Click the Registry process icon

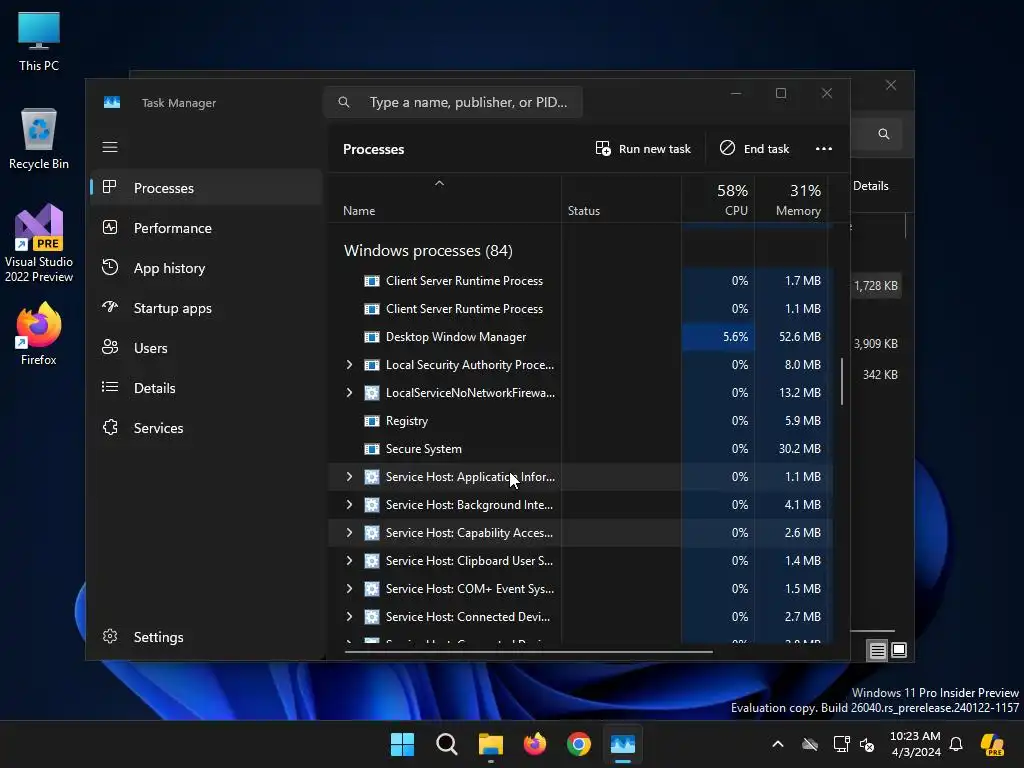click(x=372, y=421)
